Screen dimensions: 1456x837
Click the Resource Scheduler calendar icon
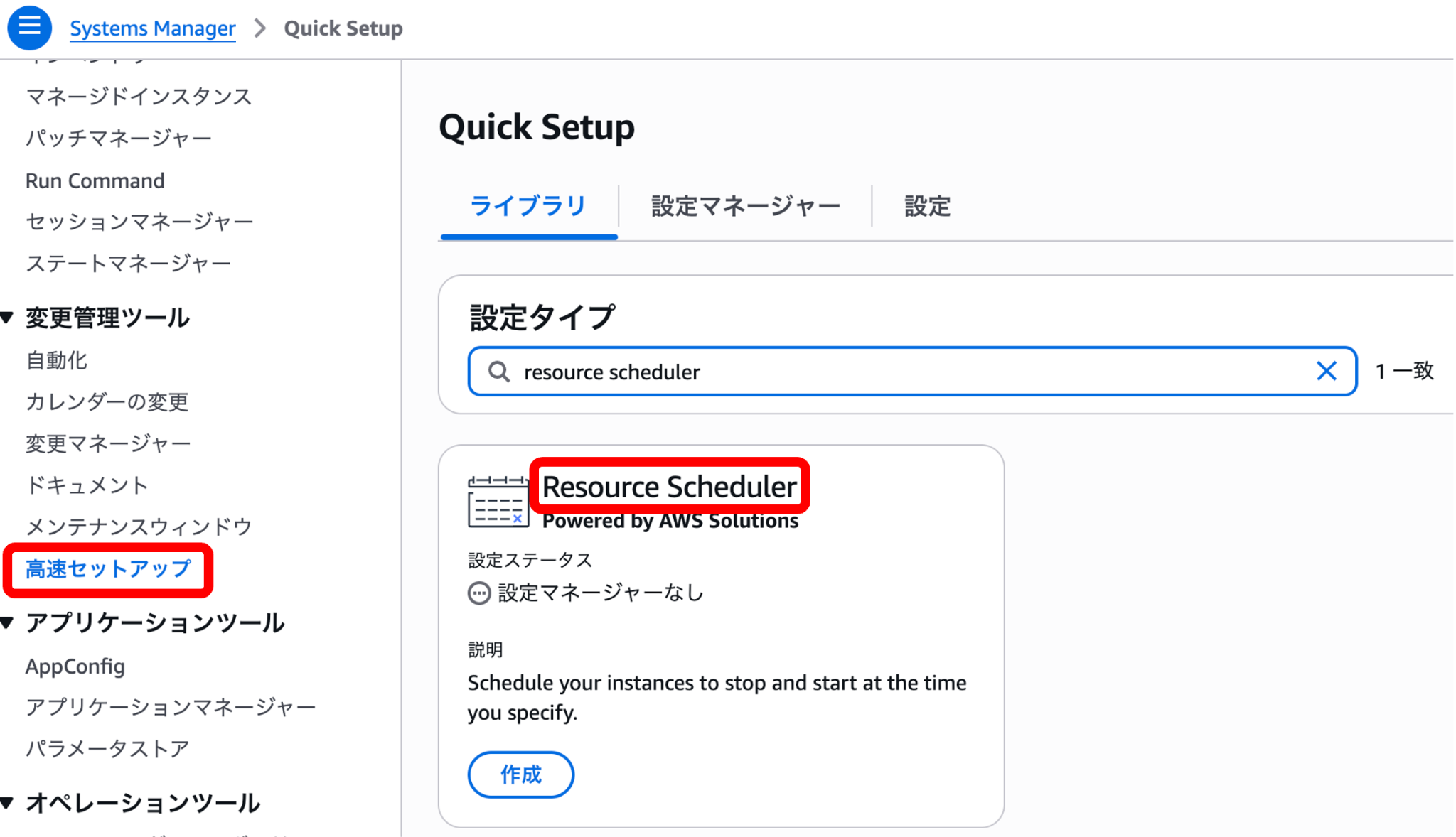(498, 502)
